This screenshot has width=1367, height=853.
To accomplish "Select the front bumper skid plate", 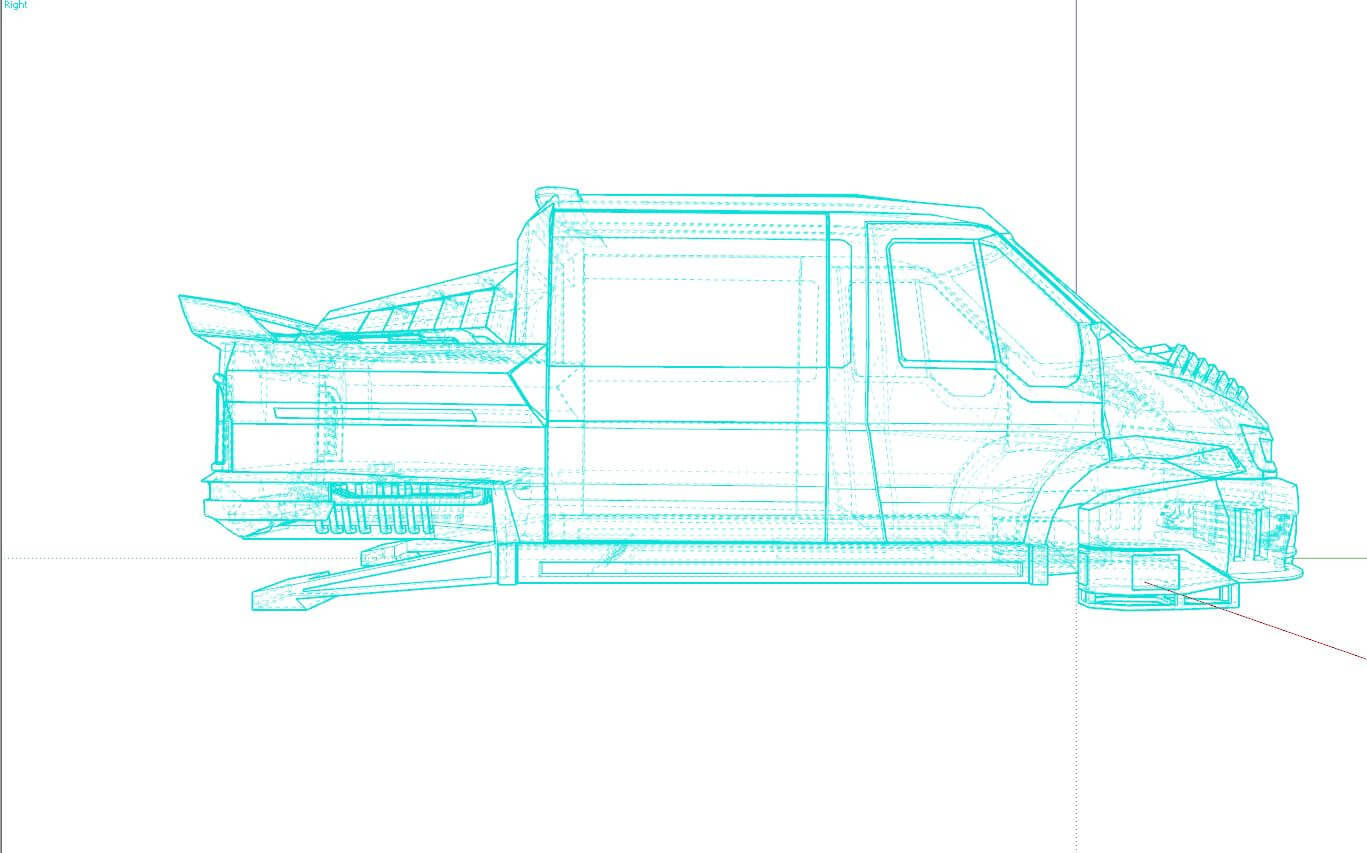I will [1160, 597].
